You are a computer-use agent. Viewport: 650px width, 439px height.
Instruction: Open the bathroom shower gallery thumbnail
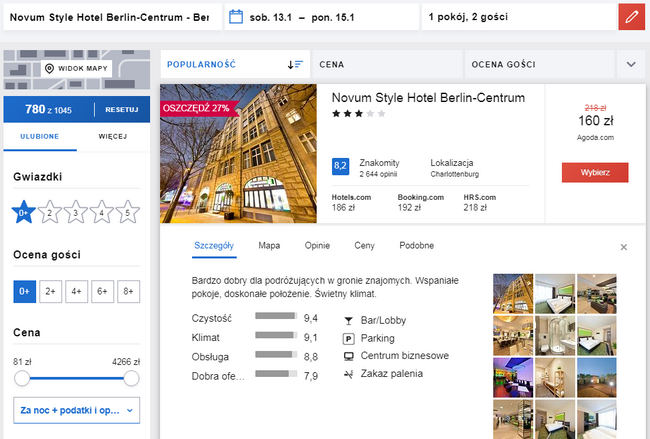[555, 336]
